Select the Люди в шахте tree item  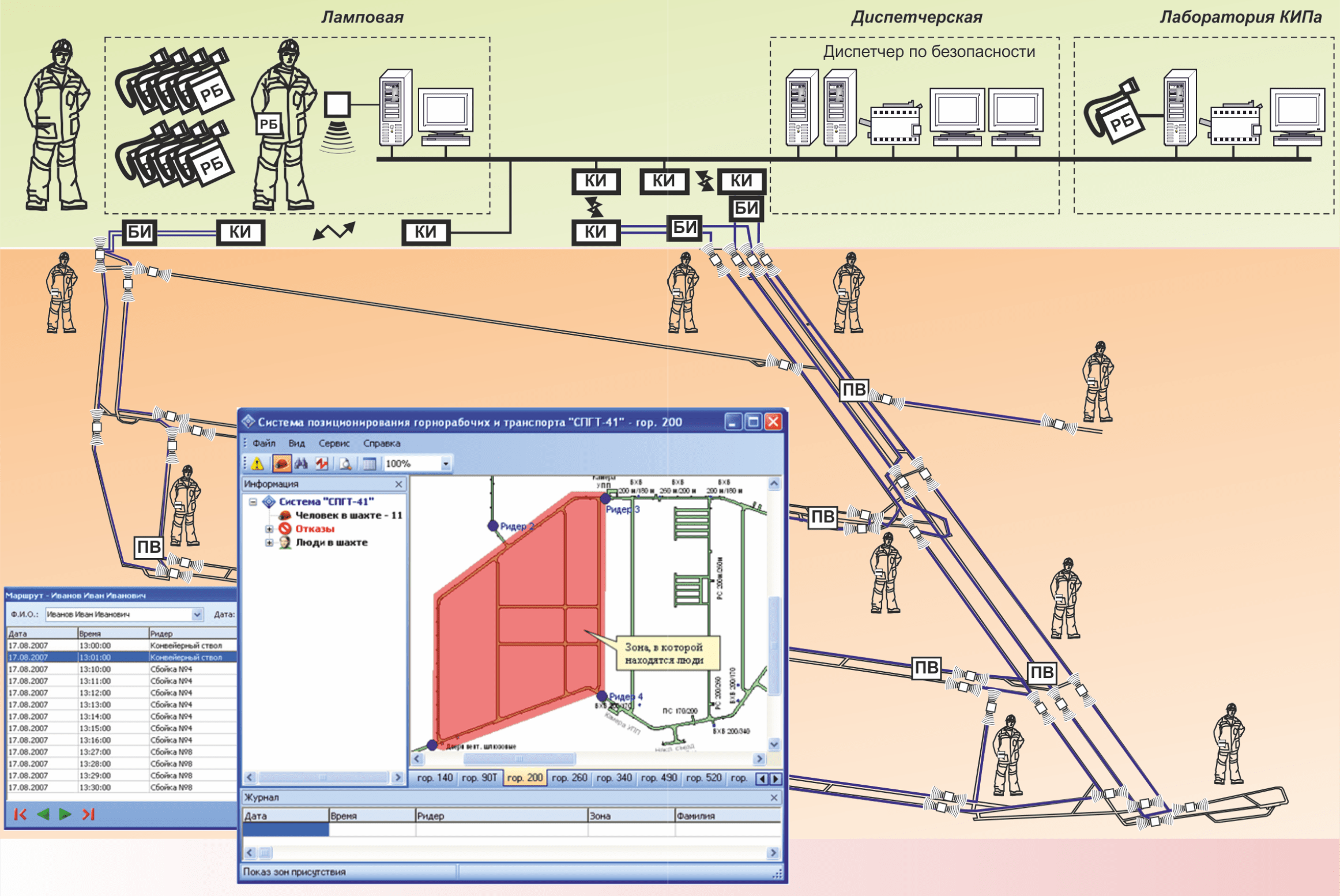[332, 543]
